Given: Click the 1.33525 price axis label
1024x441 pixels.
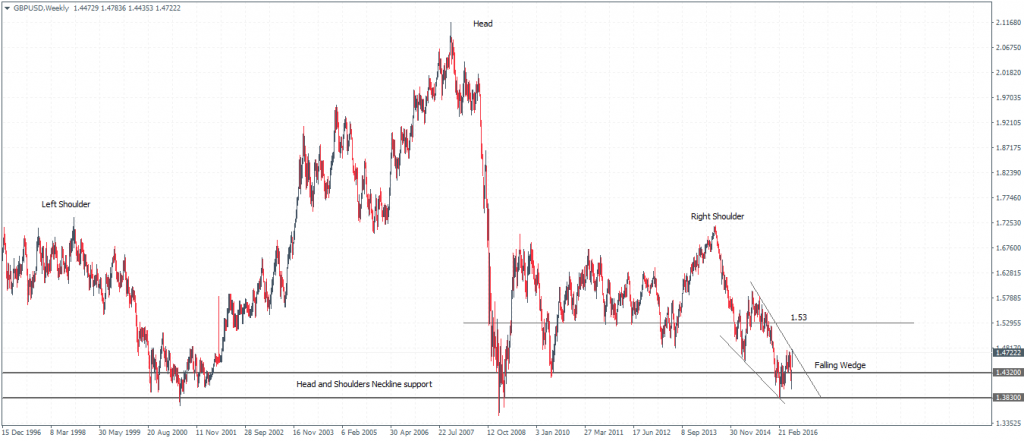Looking at the screenshot, I should [x=1008, y=423].
